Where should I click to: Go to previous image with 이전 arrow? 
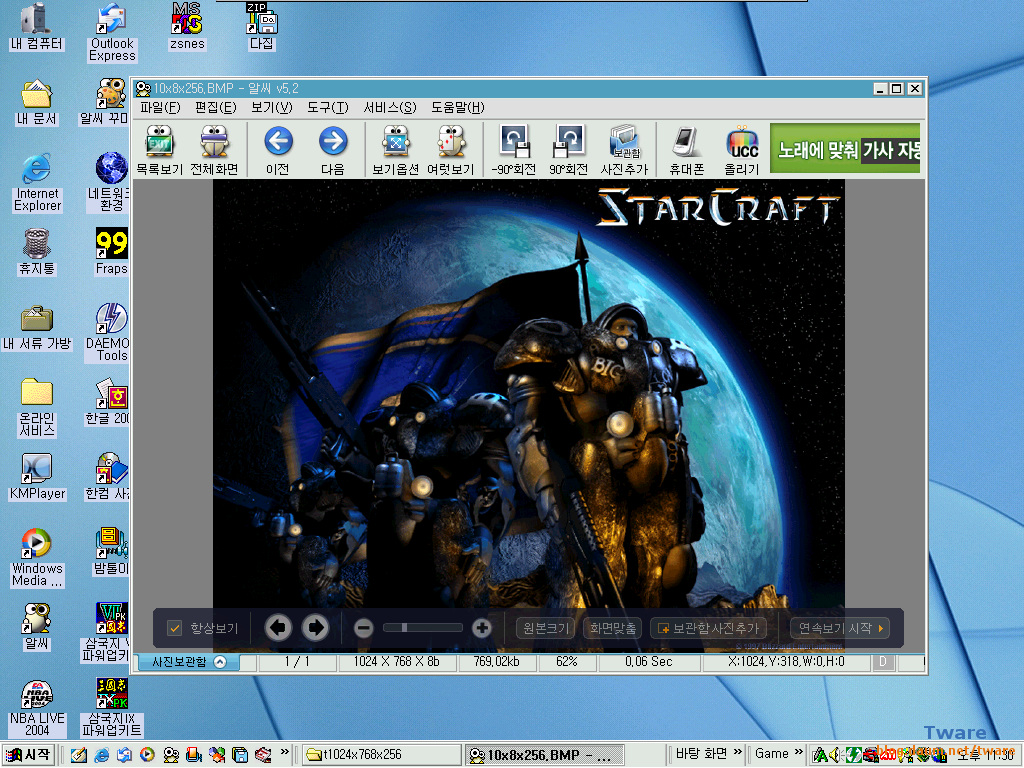tap(278, 150)
